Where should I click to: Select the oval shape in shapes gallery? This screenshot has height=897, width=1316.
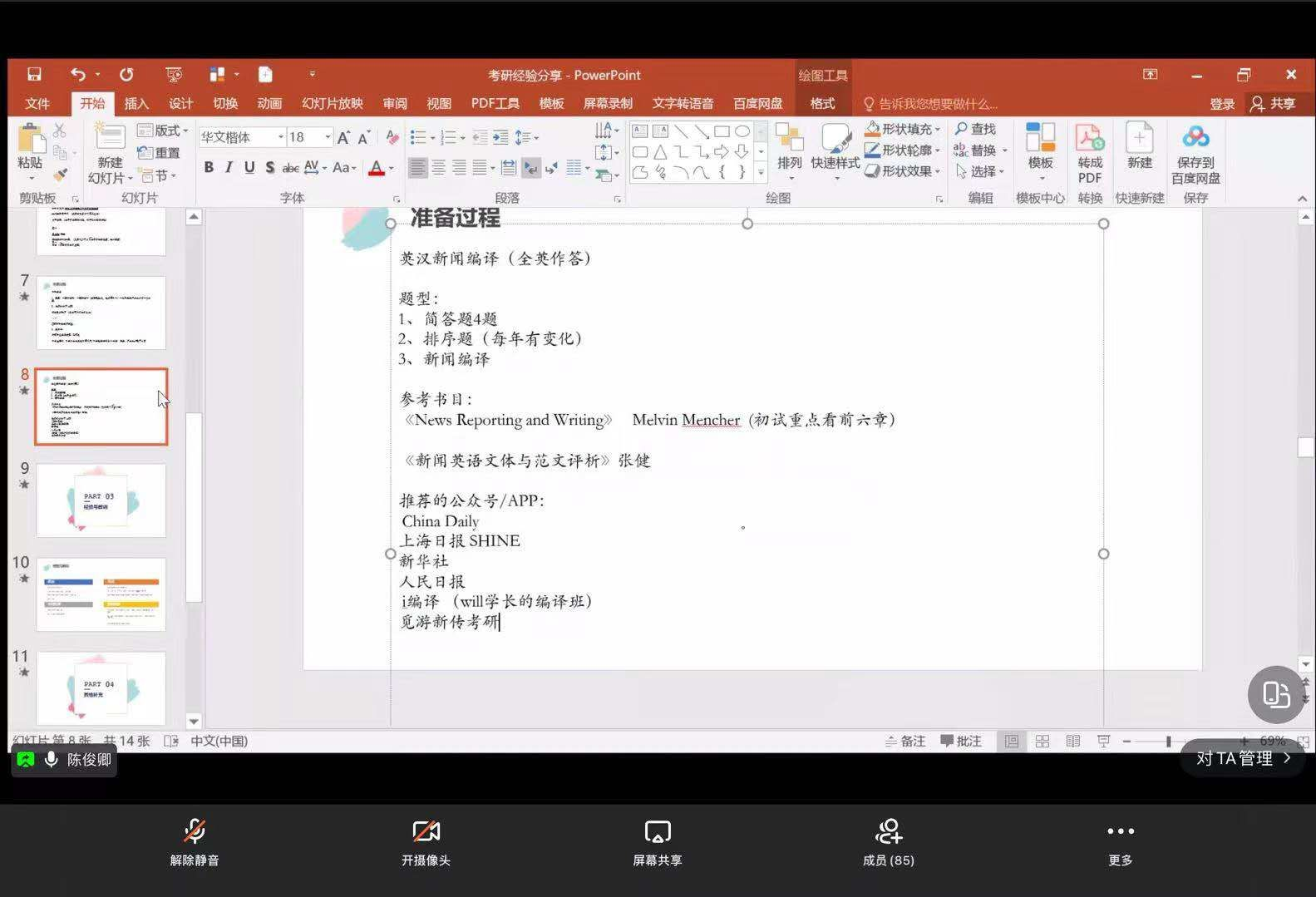[742, 131]
